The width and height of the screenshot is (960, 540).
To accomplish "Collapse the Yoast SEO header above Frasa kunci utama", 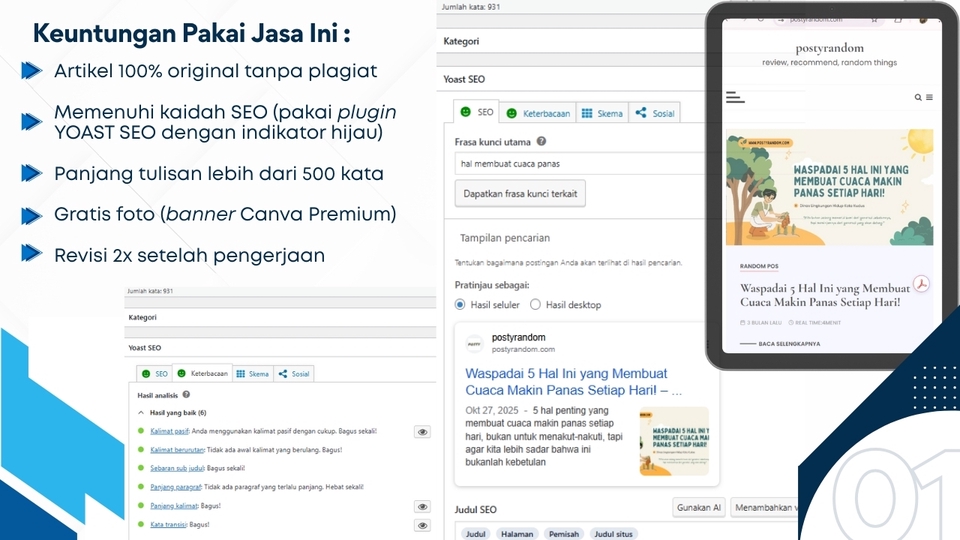I will [571, 79].
